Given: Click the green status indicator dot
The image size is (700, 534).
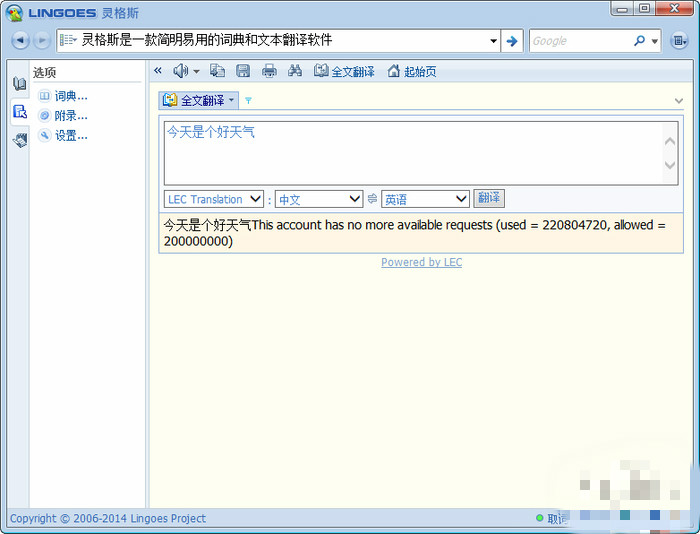Looking at the screenshot, I should click(x=539, y=518).
